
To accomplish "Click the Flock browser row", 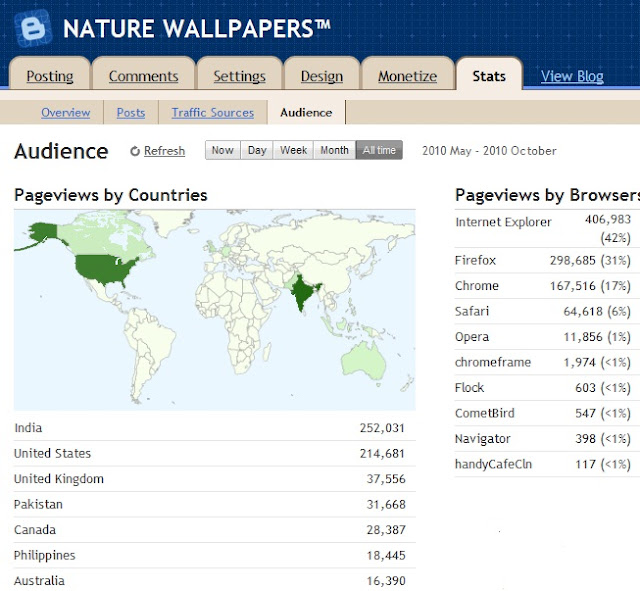I will pos(547,388).
